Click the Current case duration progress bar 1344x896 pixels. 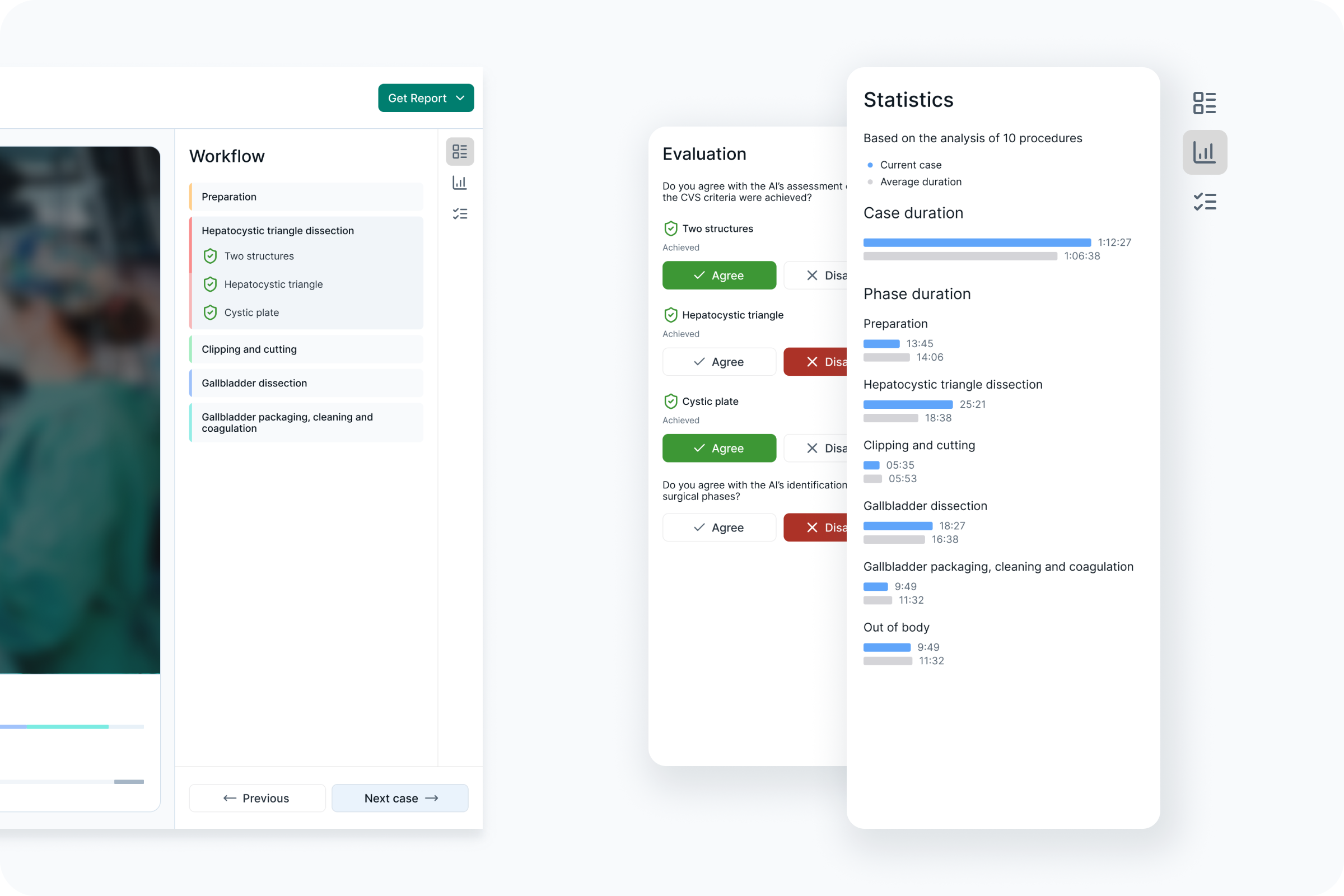(977, 242)
